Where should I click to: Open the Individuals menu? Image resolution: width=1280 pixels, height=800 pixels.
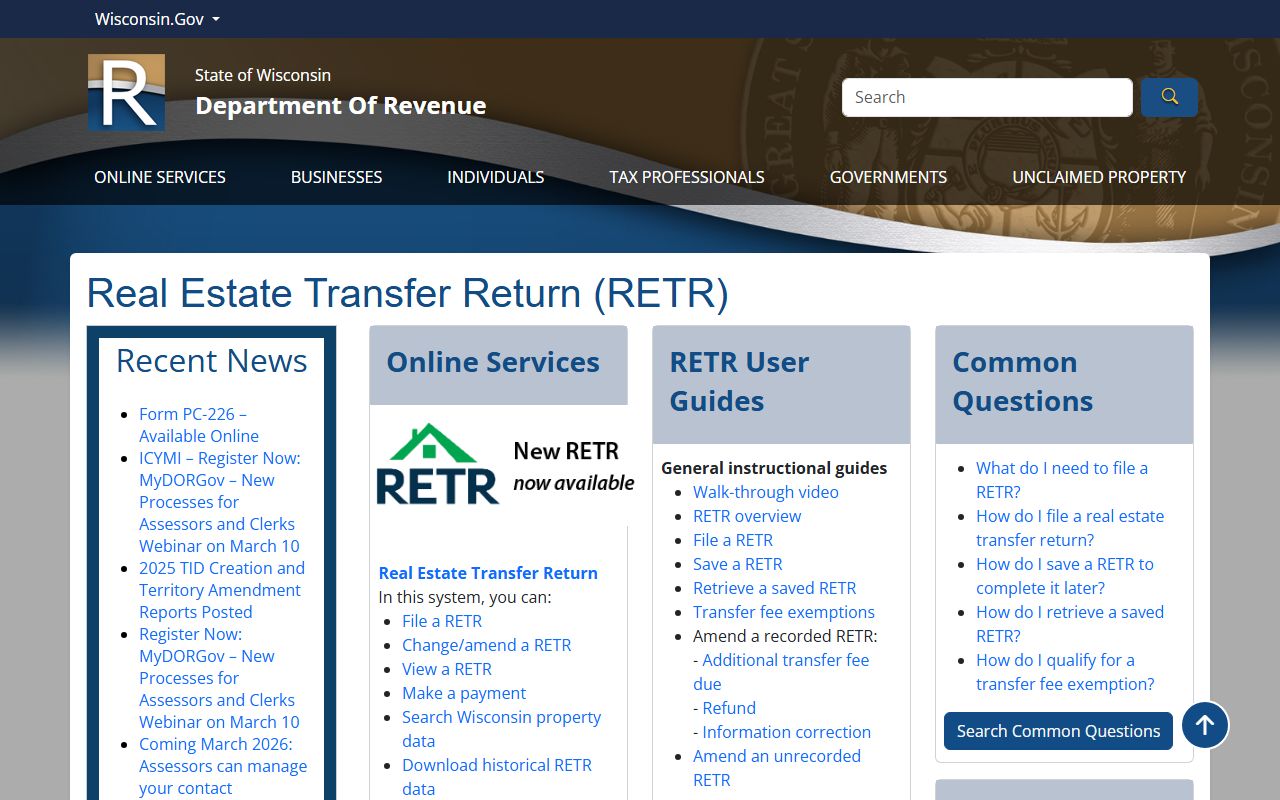click(x=496, y=177)
